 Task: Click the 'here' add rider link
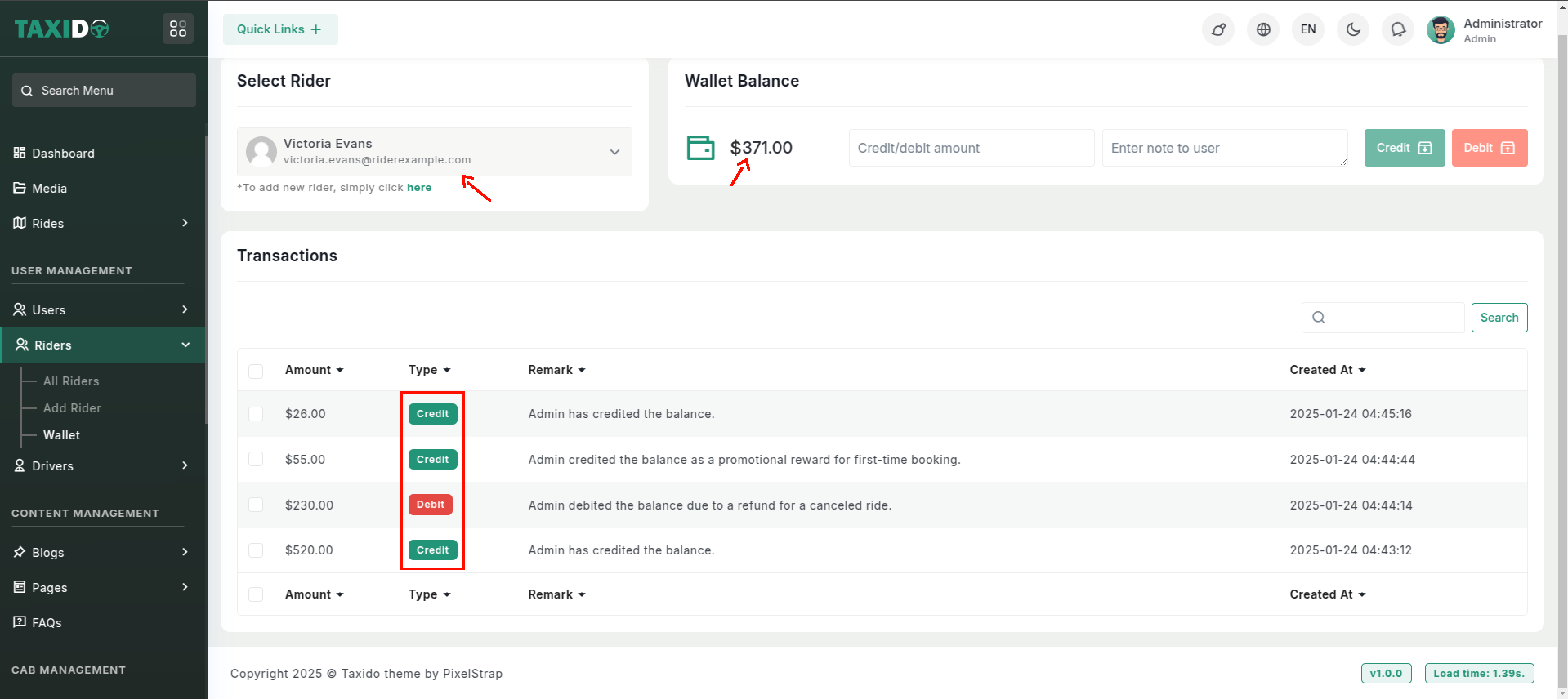419,188
